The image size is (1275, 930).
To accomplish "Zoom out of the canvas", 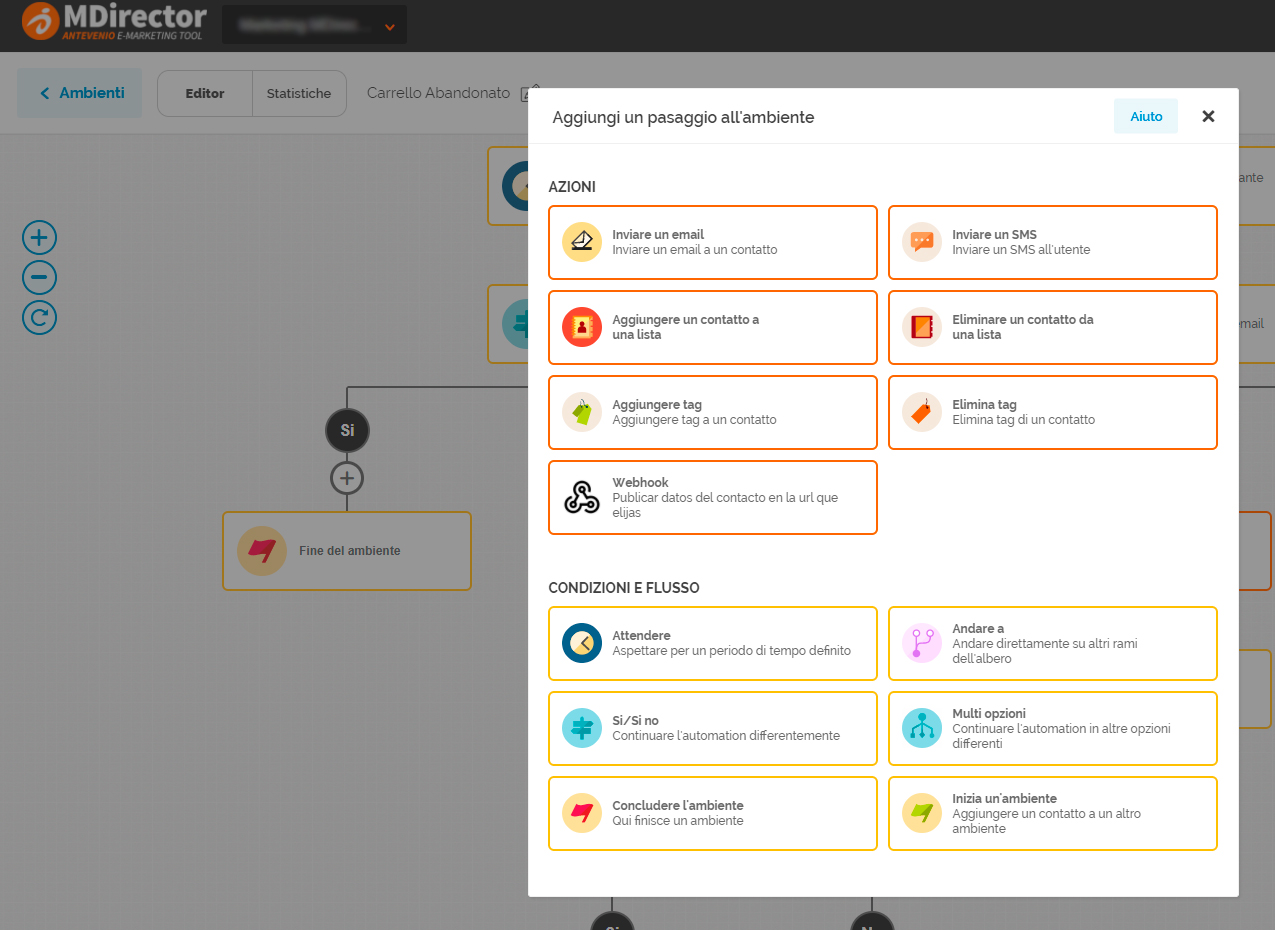I will [x=40, y=277].
